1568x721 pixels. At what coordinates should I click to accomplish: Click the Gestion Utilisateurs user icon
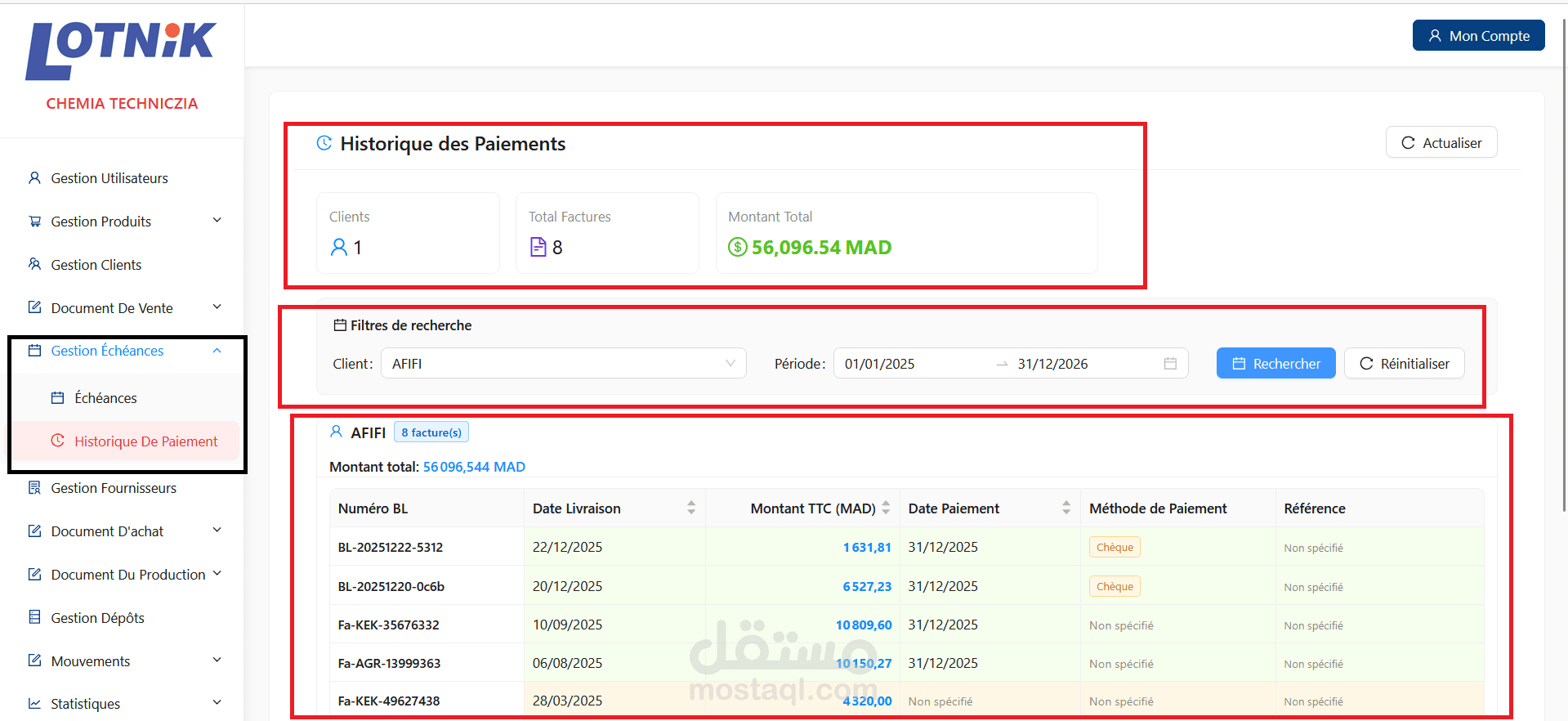pos(34,177)
